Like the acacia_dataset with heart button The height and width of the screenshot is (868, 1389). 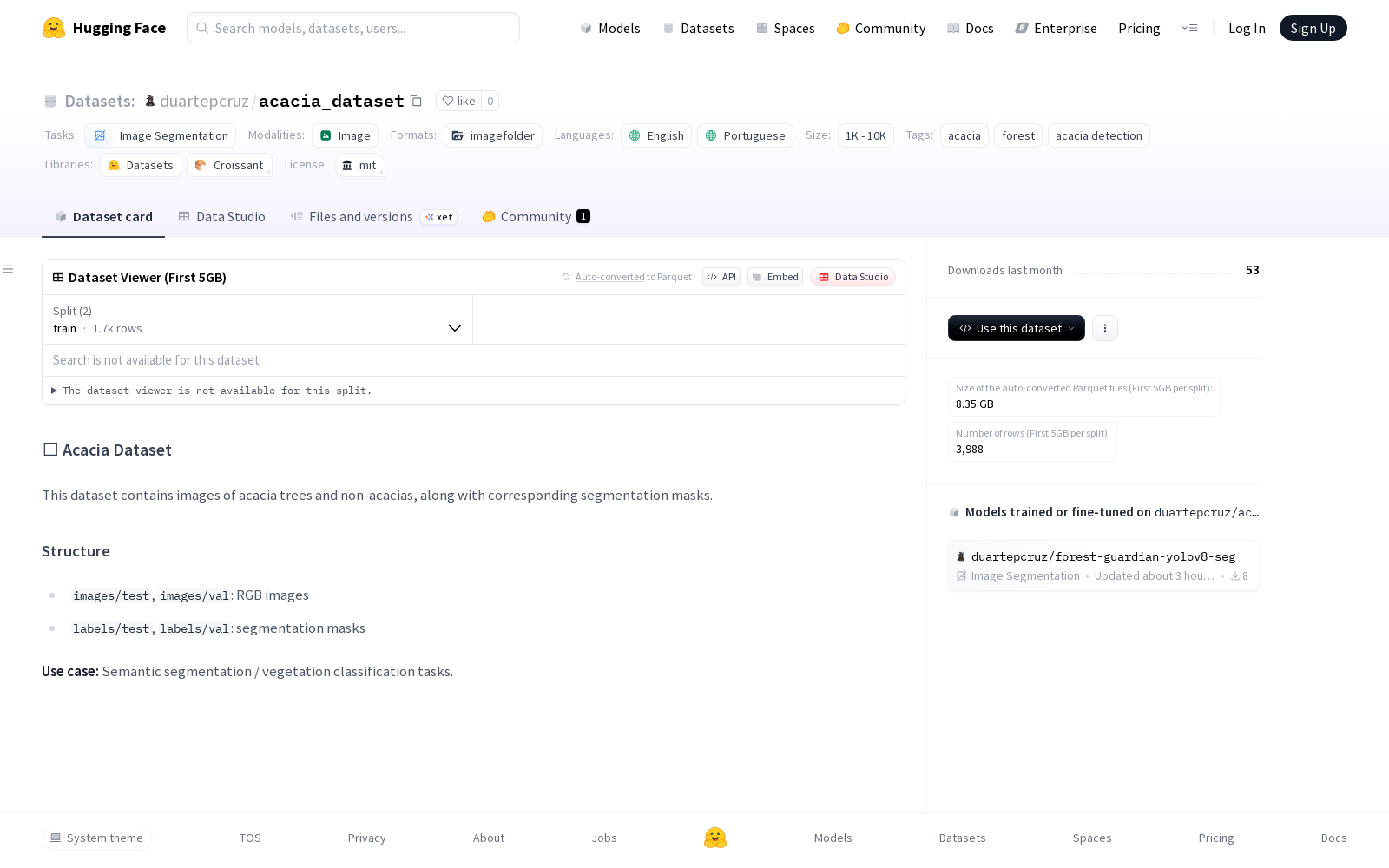[x=458, y=101]
